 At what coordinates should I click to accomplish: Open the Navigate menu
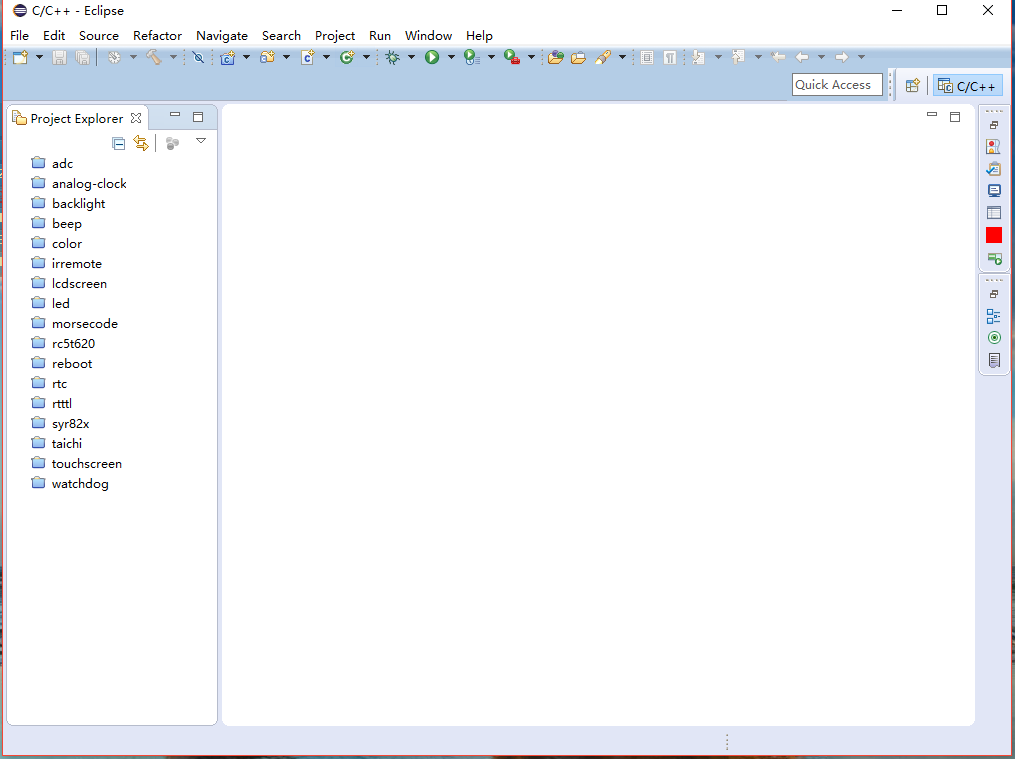(x=221, y=35)
